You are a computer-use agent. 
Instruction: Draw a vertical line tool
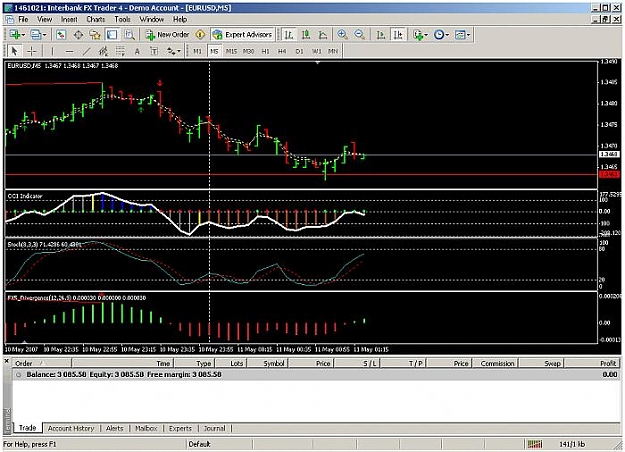[52, 51]
